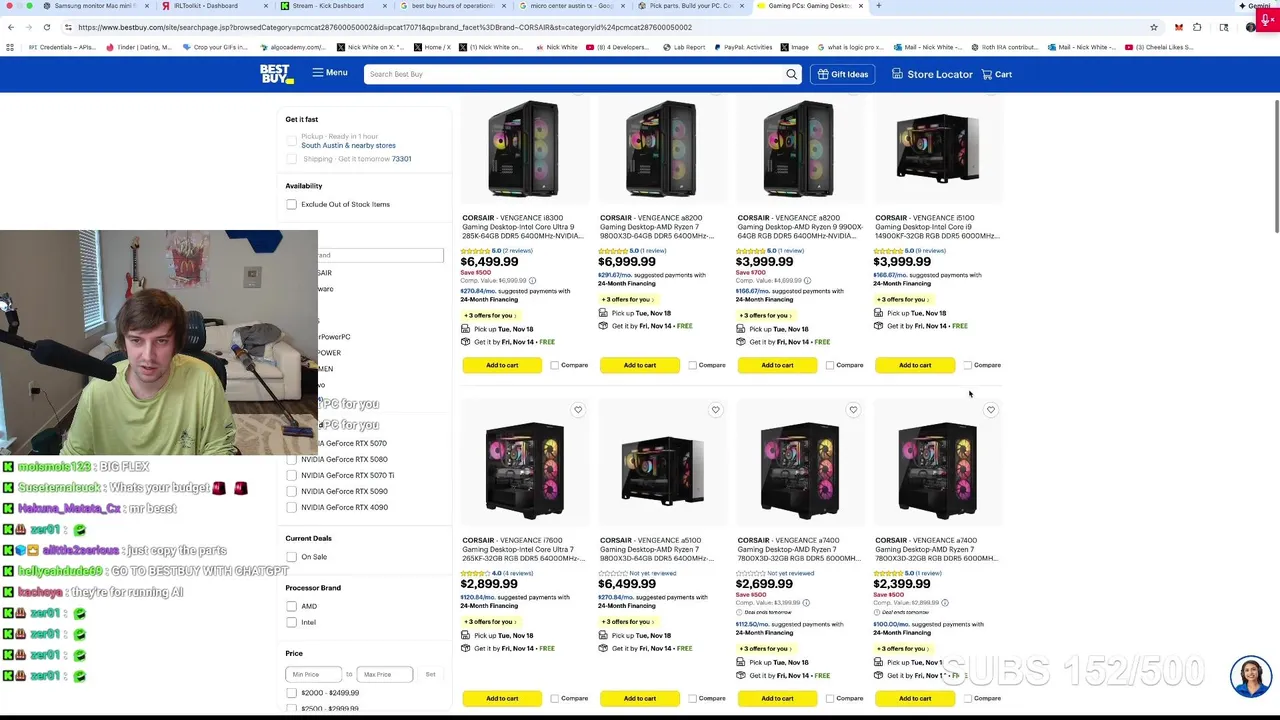
Task: Expand +3 offers for VENGEANCE i7600
Action: point(490,621)
